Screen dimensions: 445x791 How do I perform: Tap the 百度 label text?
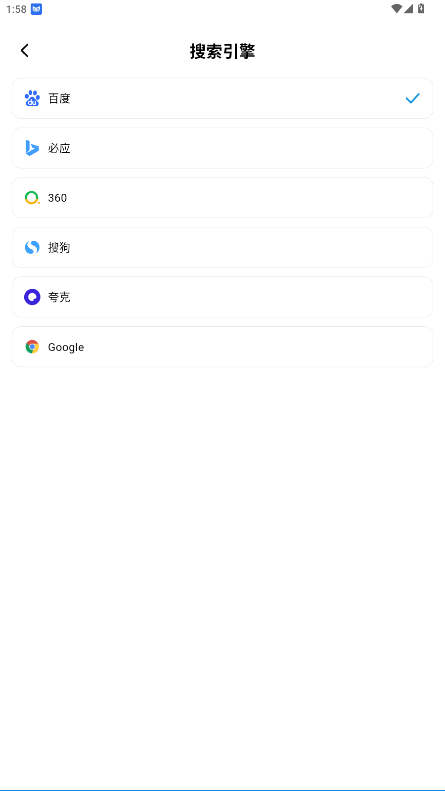(x=59, y=98)
